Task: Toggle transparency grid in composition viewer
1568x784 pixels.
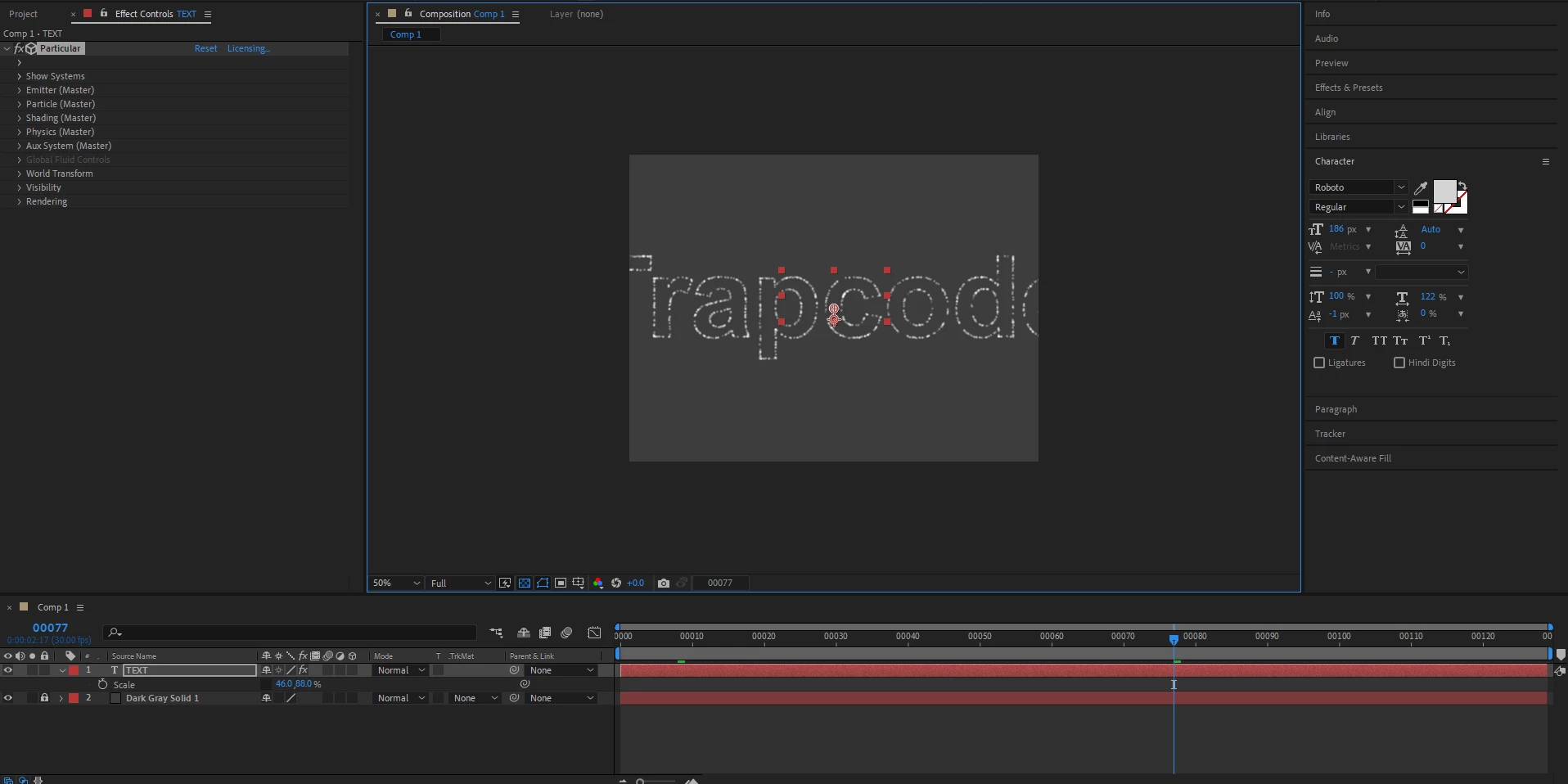Action: 525,583
